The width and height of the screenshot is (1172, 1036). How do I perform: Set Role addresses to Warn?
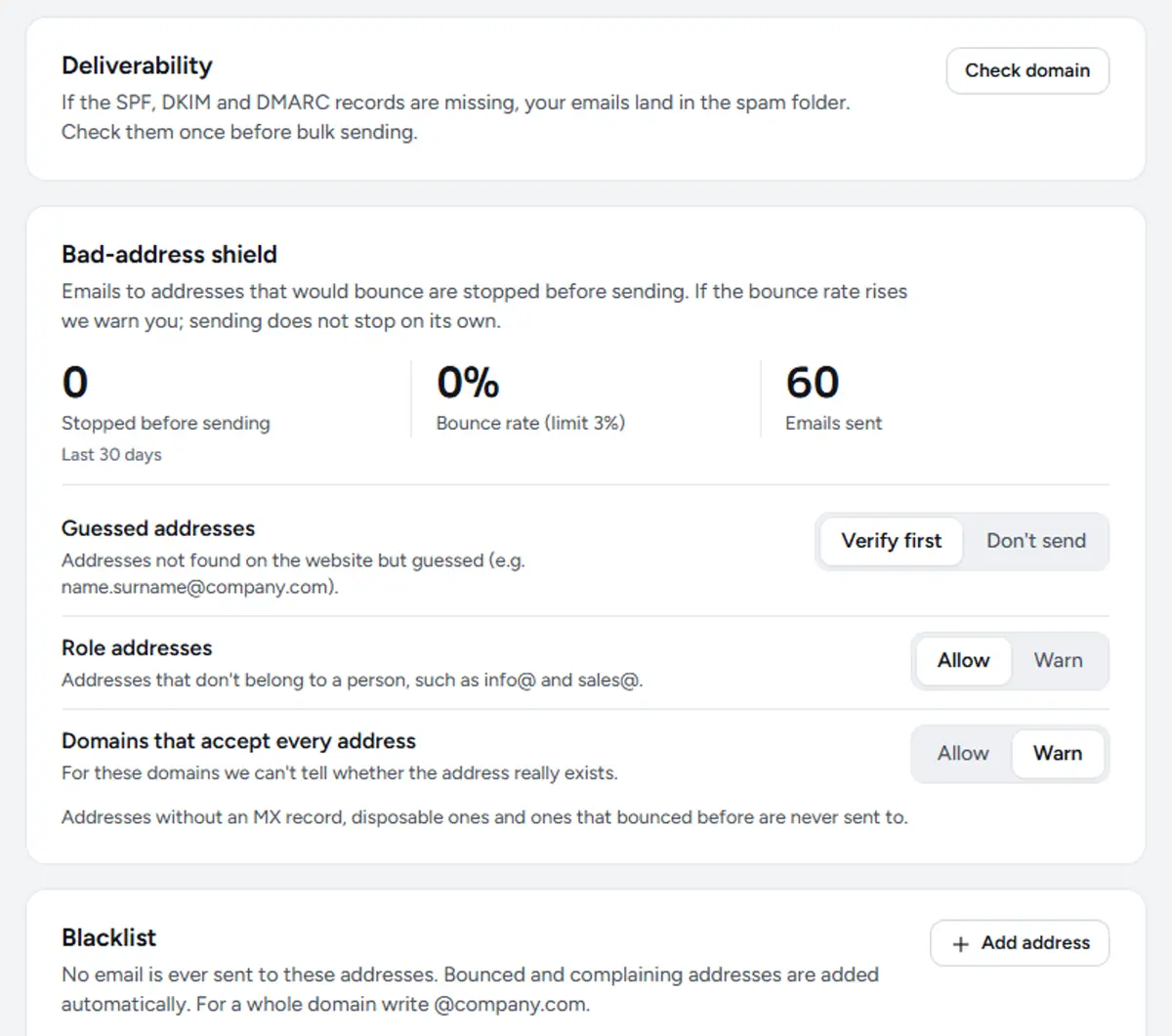tap(1058, 661)
